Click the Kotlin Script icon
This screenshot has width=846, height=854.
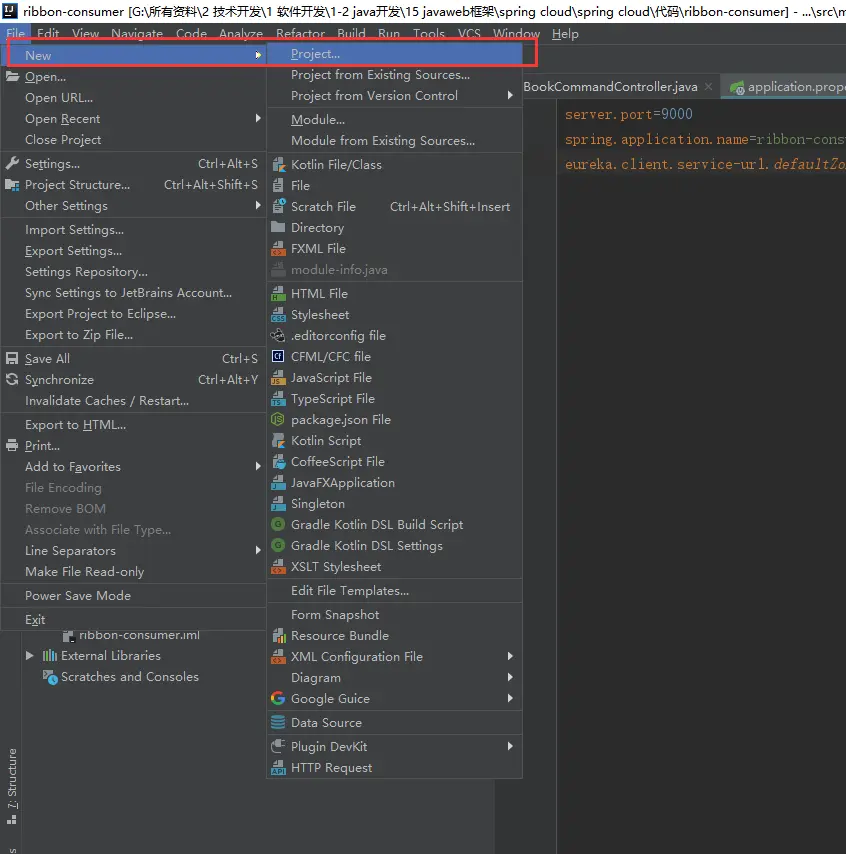click(x=278, y=441)
